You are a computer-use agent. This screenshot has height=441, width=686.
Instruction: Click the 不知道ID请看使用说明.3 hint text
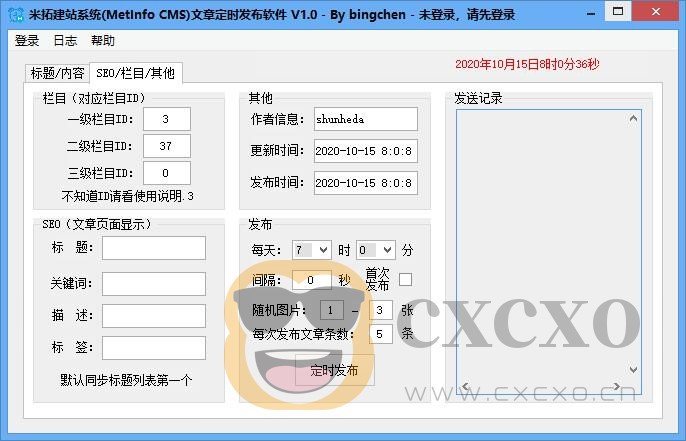point(128,196)
